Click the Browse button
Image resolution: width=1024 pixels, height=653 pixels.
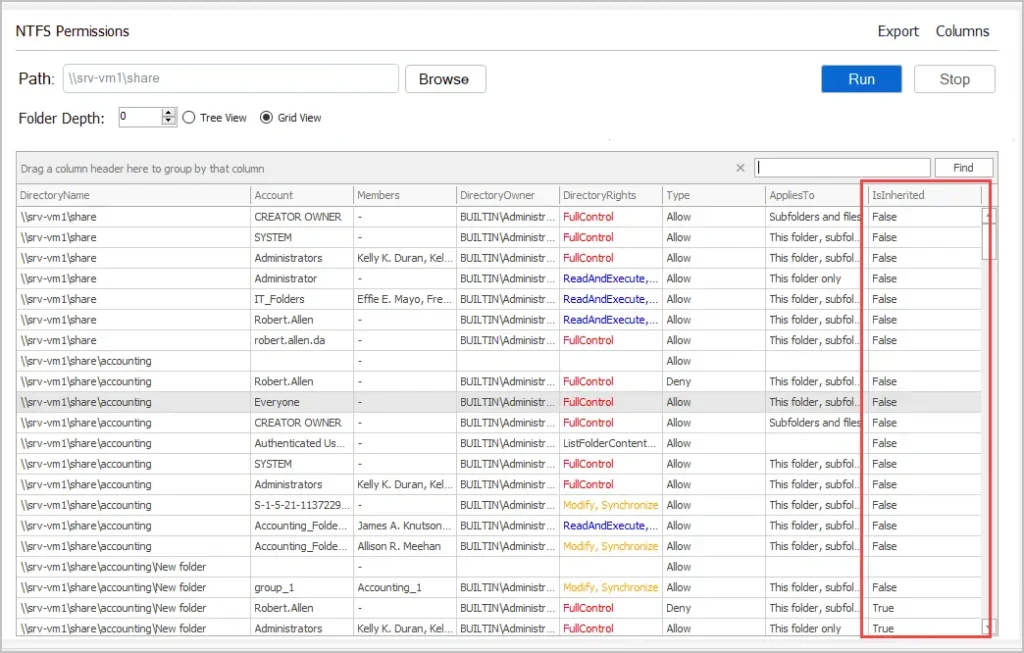coord(445,79)
